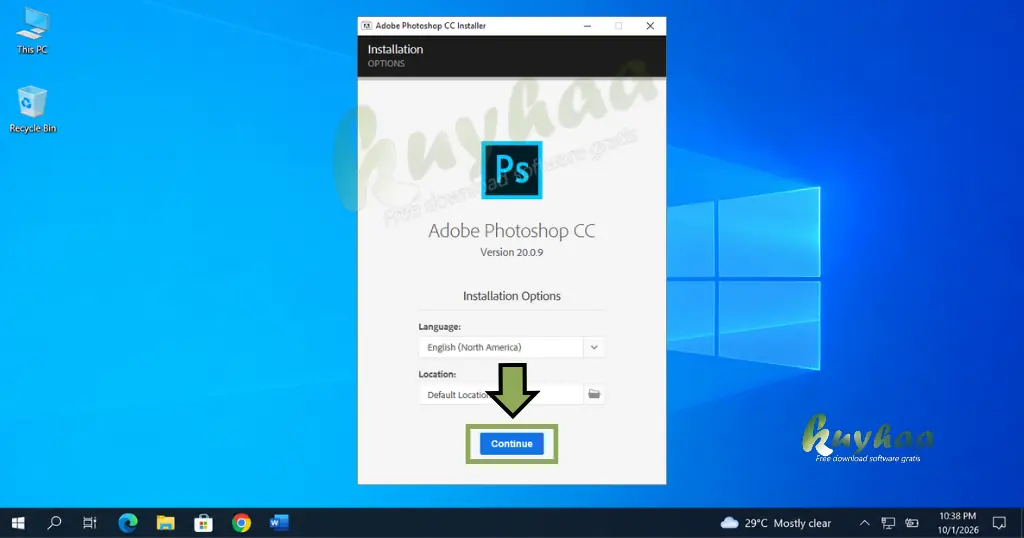Click the Adobe Photoshop CC product title
Screen dimensions: 1024x538
point(511,230)
